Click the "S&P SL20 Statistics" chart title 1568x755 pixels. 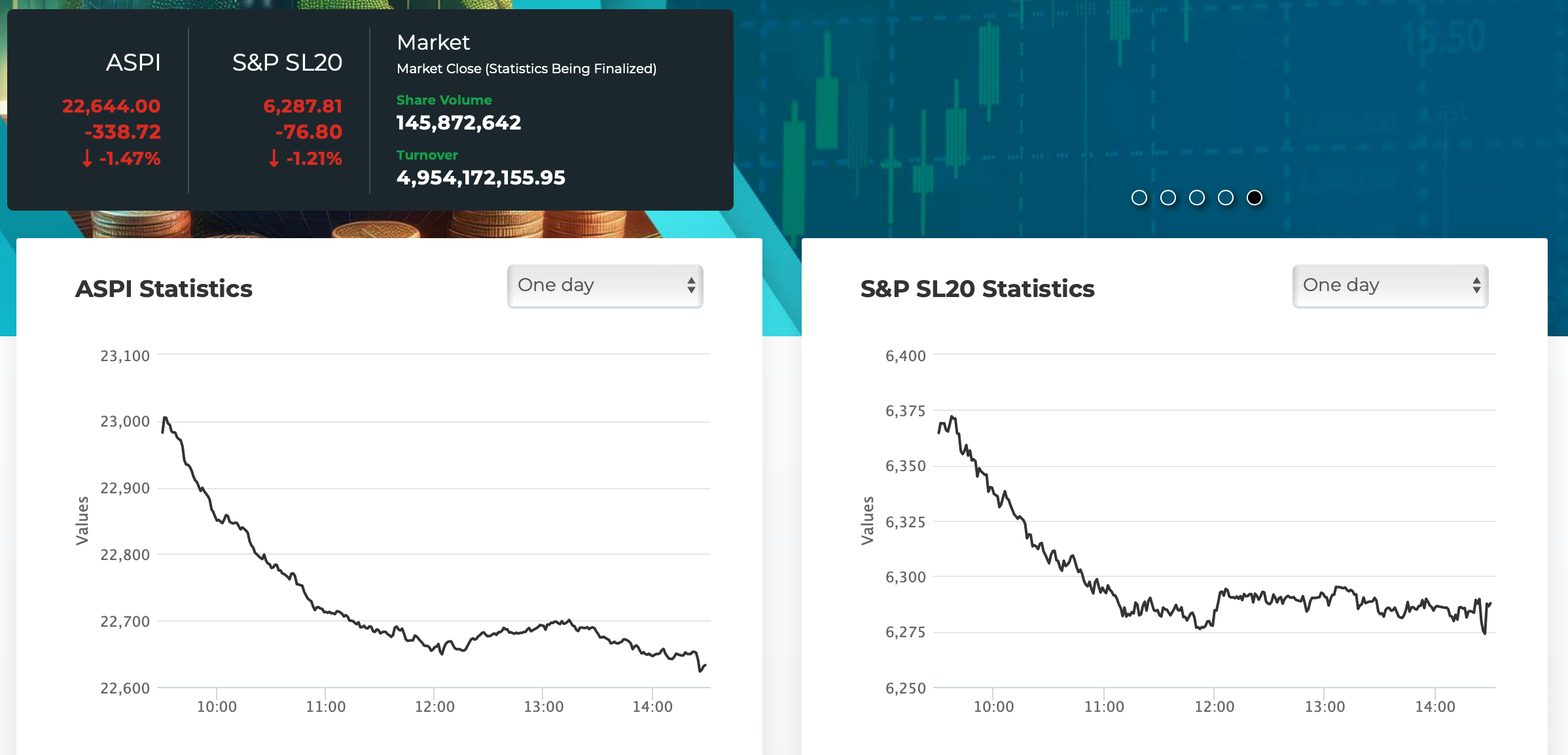point(977,289)
